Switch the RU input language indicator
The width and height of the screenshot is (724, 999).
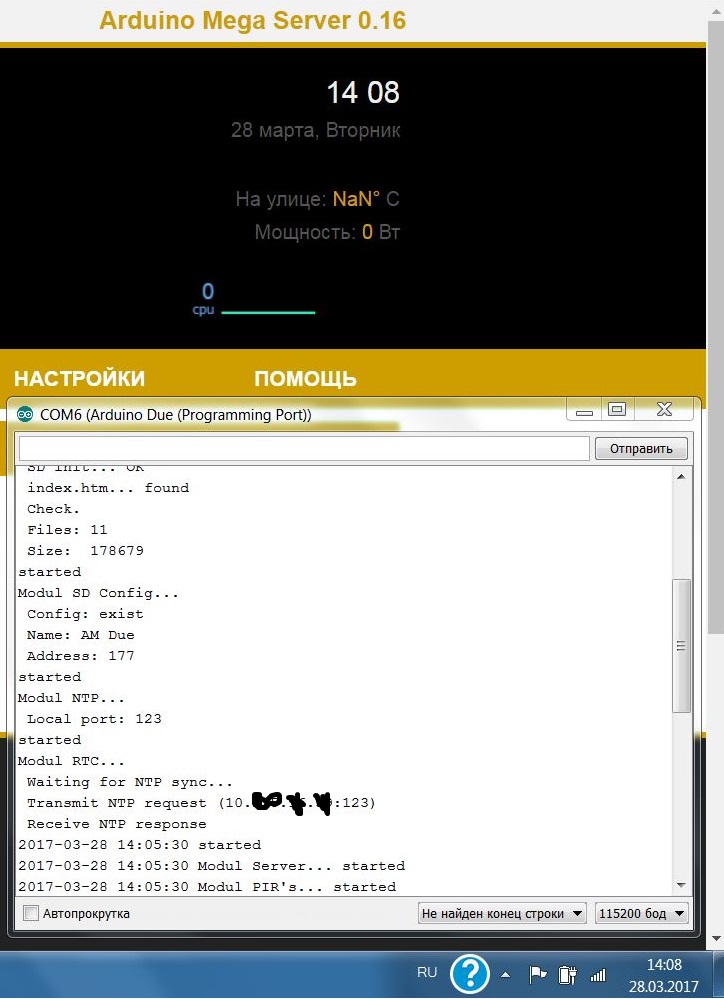click(x=427, y=972)
